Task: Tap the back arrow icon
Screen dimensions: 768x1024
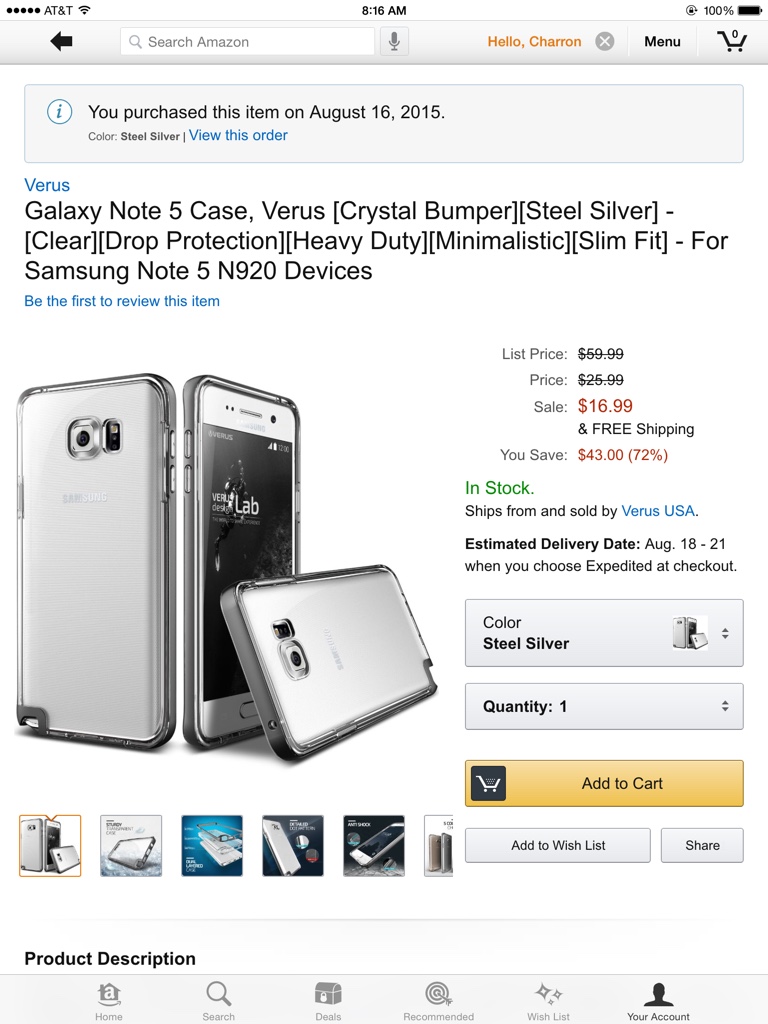Action: tap(61, 41)
